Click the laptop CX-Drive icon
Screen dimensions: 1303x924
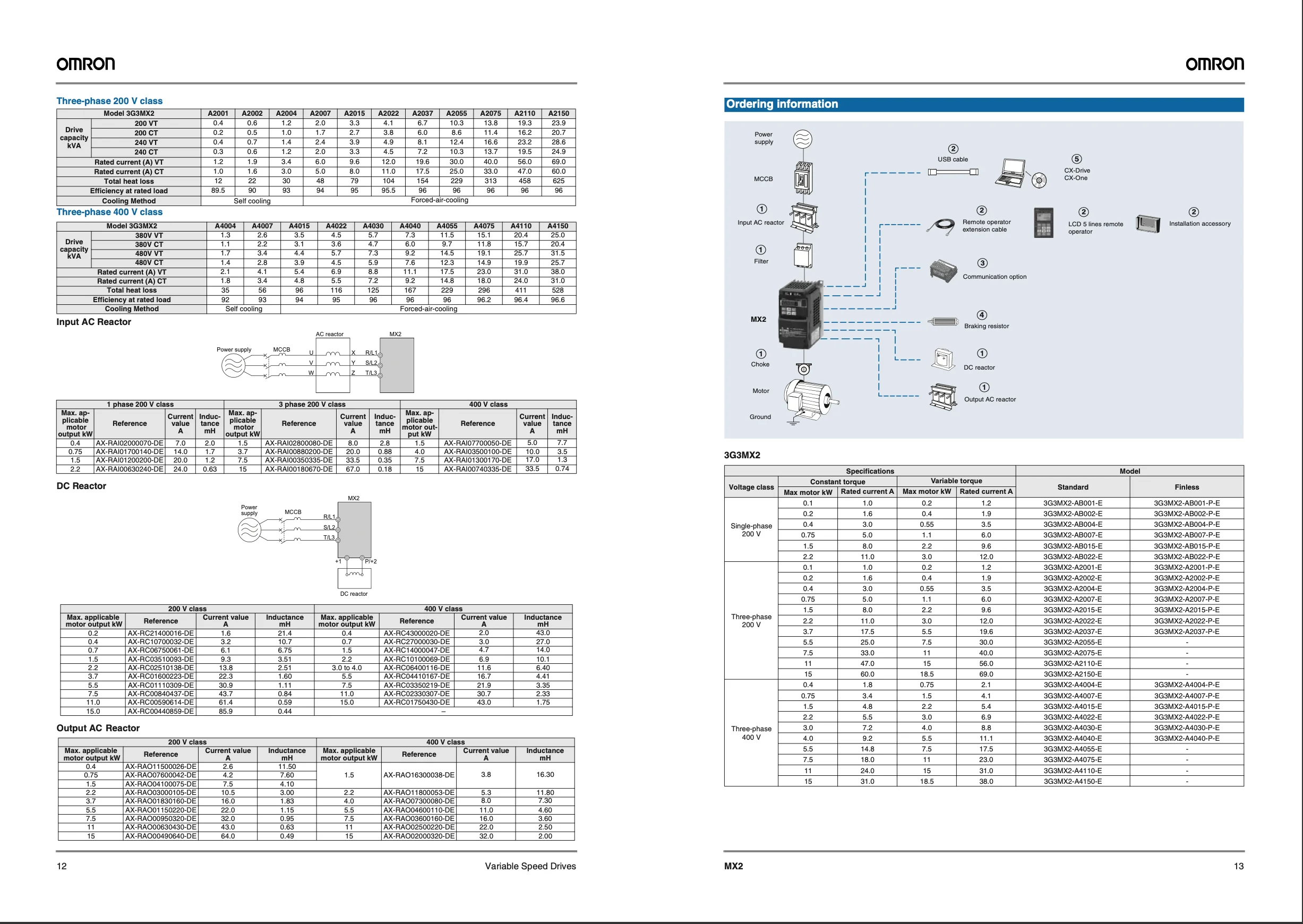(x=1011, y=173)
